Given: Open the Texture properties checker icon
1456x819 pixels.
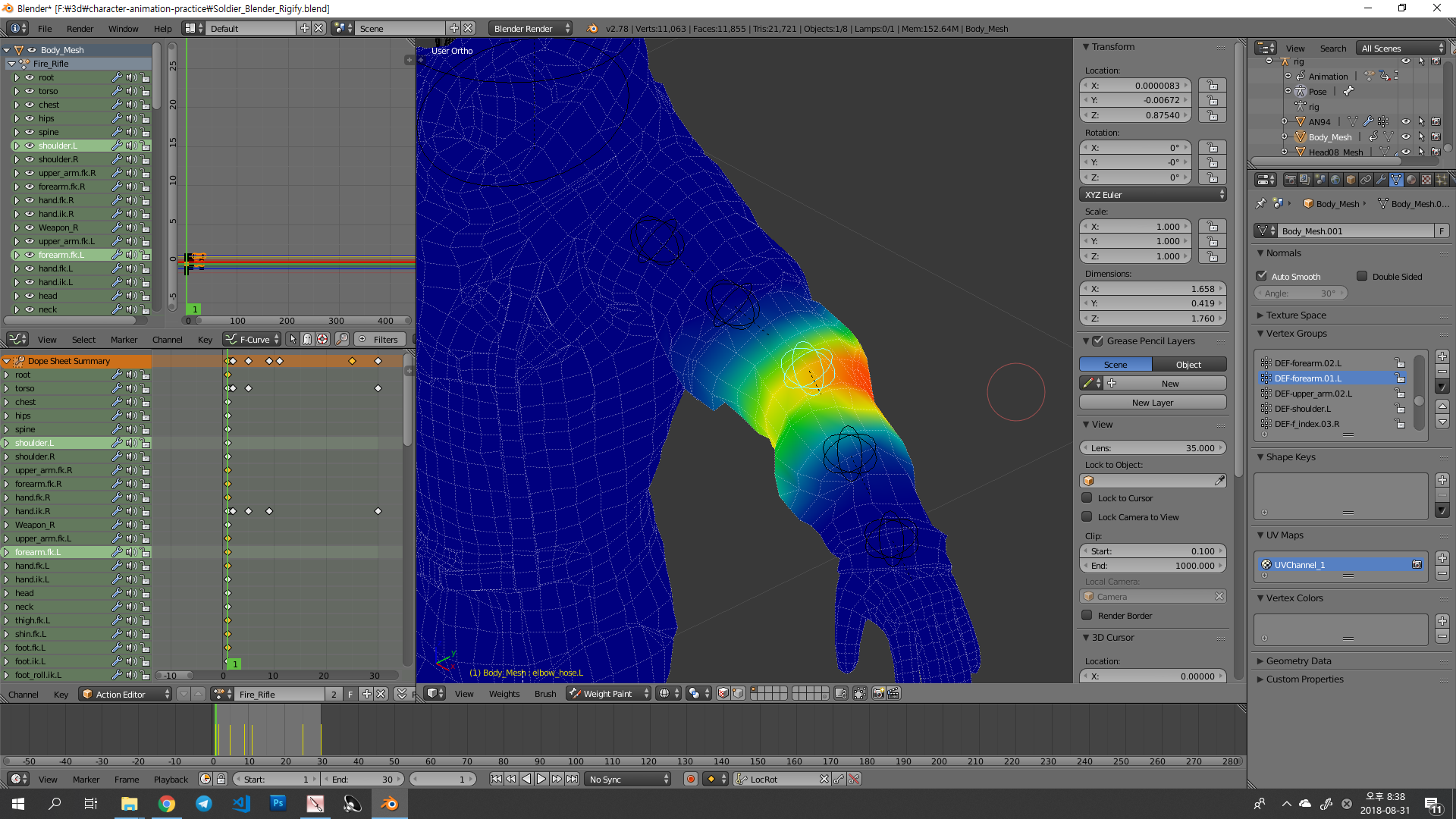Looking at the screenshot, I should coord(1426,180).
